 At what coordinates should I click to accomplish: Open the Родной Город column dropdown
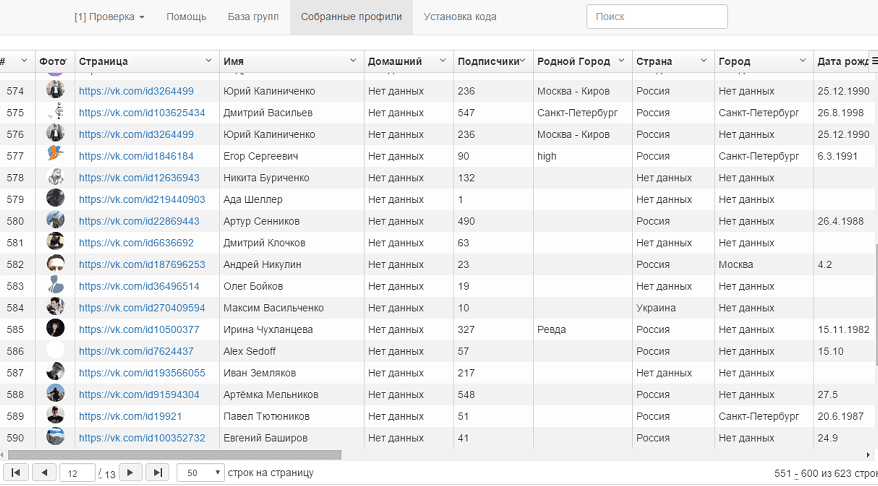[621, 62]
